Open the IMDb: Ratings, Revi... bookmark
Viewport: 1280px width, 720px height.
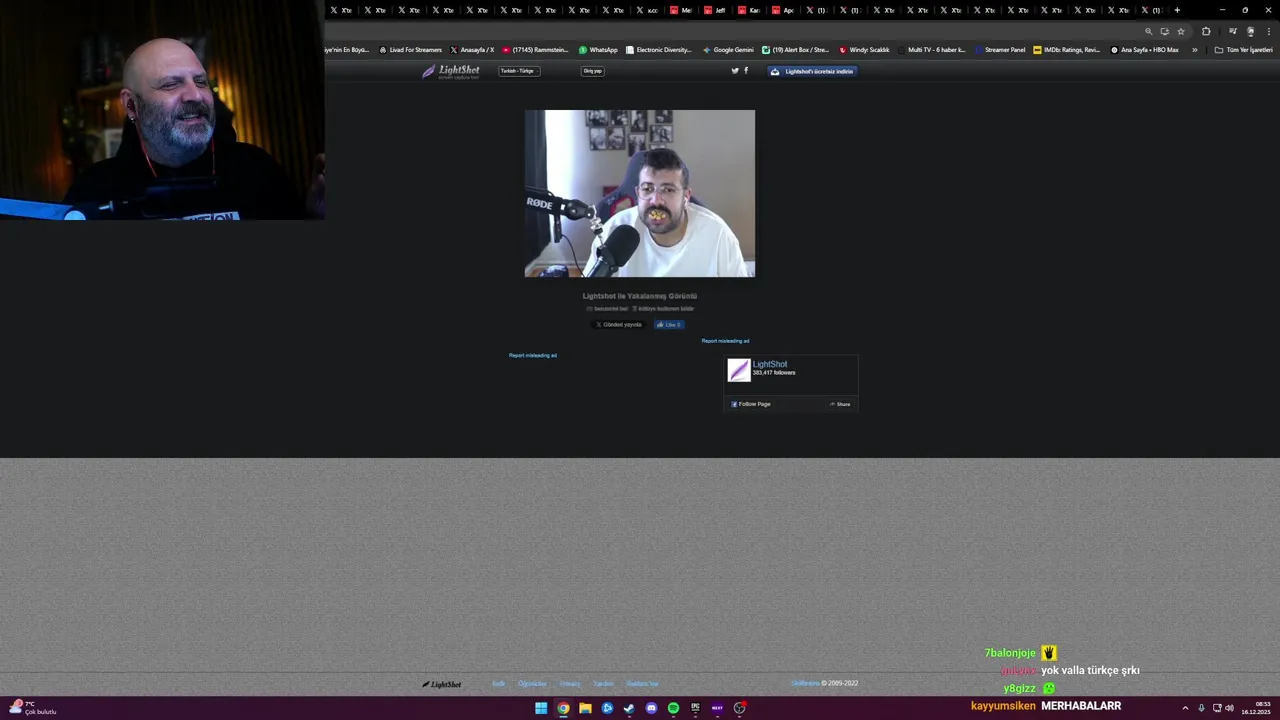(1066, 50)
